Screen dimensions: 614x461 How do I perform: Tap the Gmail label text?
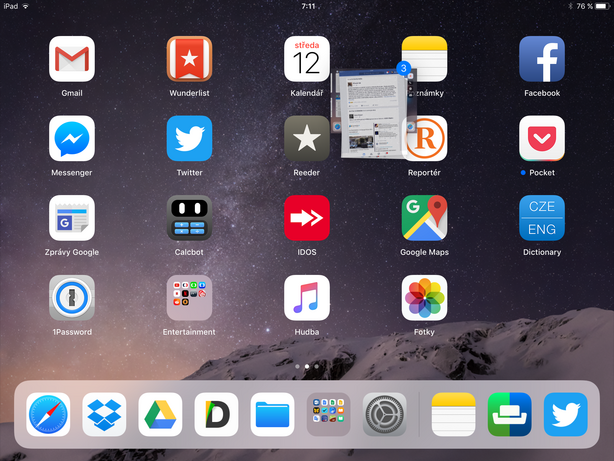coord(72,93)
